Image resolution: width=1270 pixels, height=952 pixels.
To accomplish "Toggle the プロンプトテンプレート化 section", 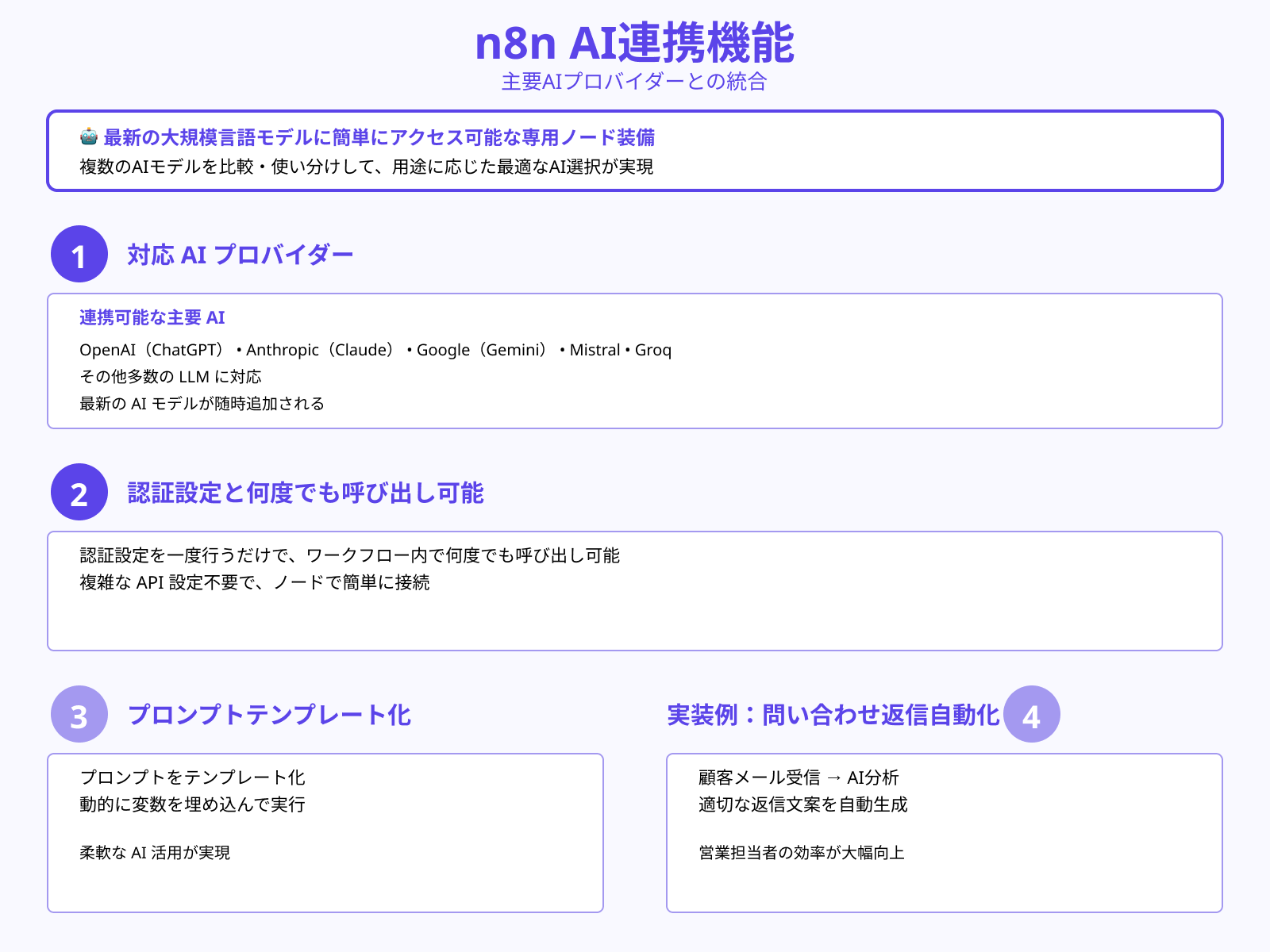I will point(270,715).
